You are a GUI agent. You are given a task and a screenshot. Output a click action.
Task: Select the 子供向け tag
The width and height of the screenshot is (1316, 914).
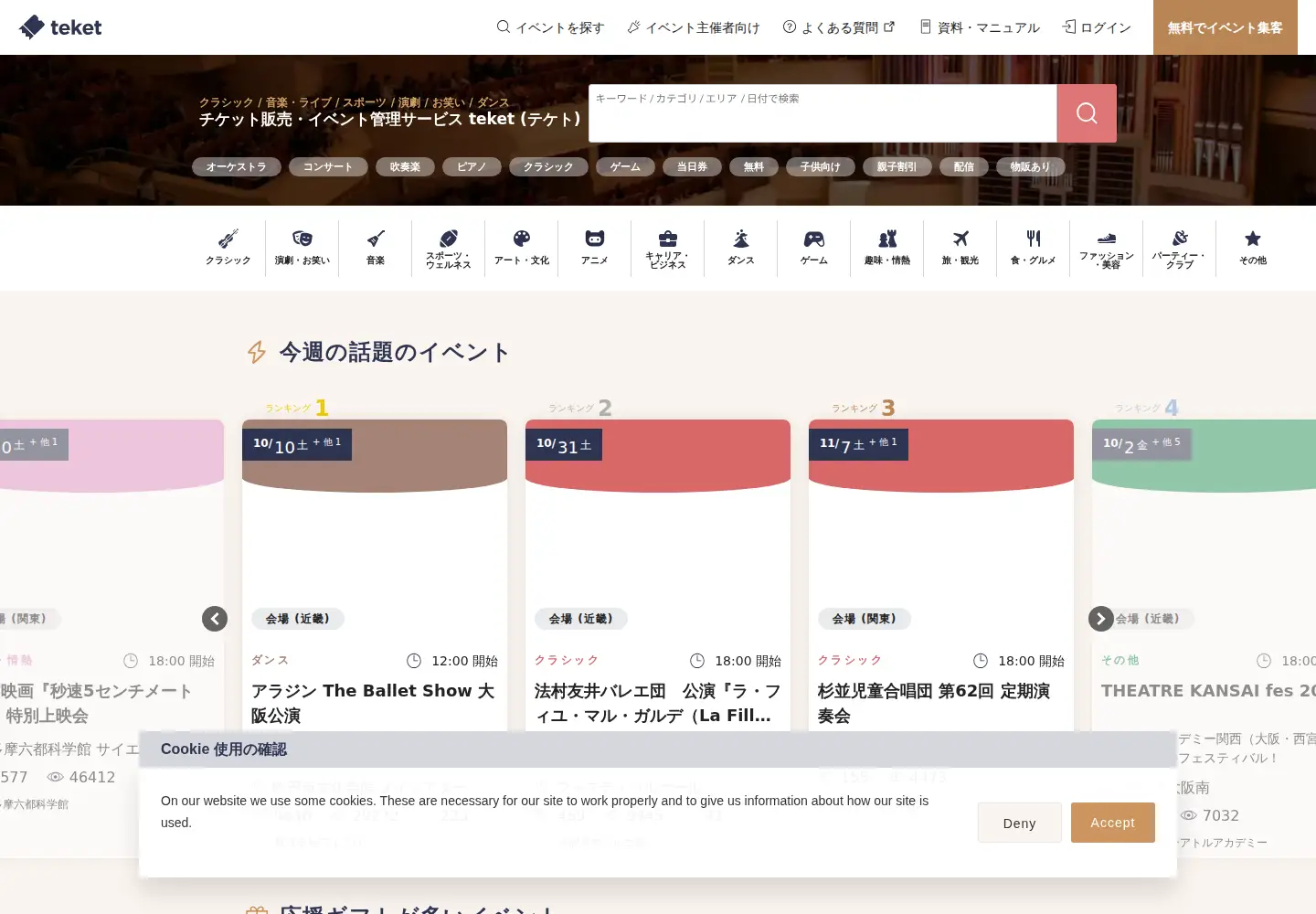point(821,167)
